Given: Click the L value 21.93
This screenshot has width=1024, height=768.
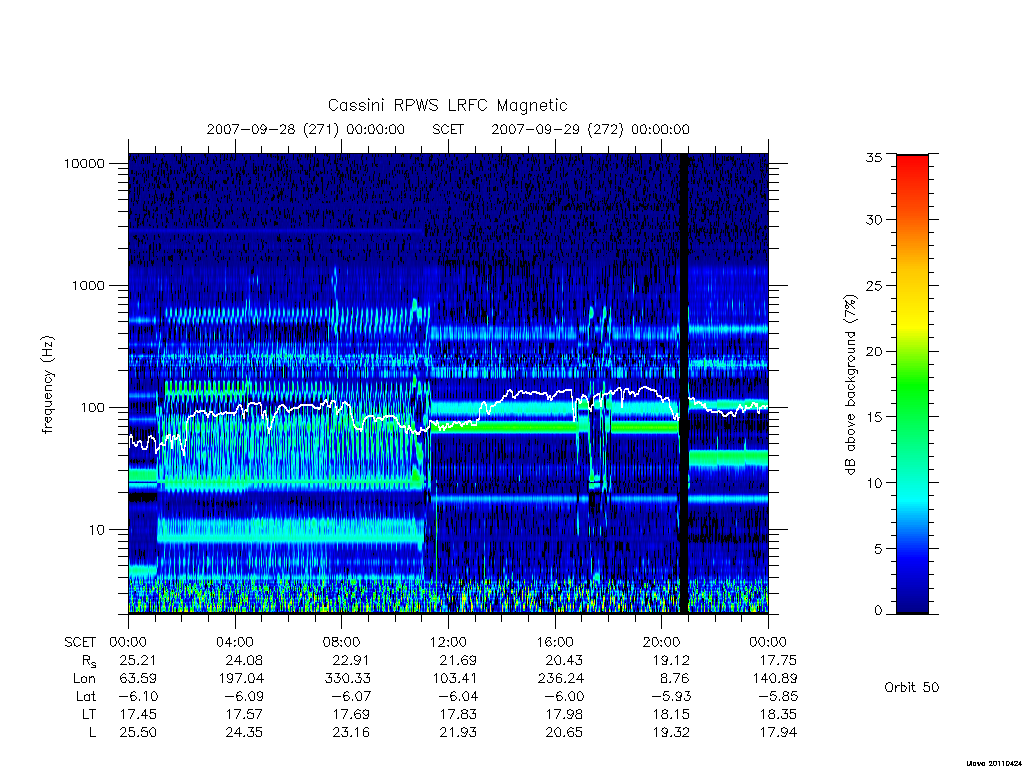Looking at the screenshot, I should pos(458,733).
